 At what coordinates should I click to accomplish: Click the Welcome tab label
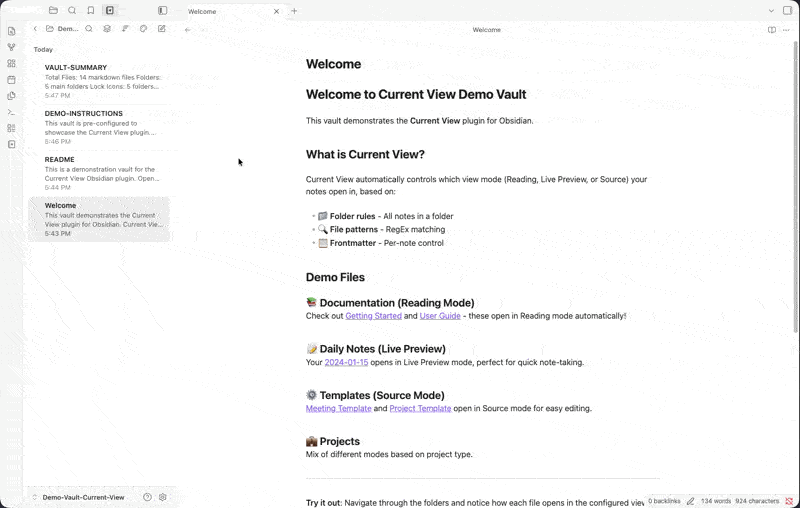point(202,11)
